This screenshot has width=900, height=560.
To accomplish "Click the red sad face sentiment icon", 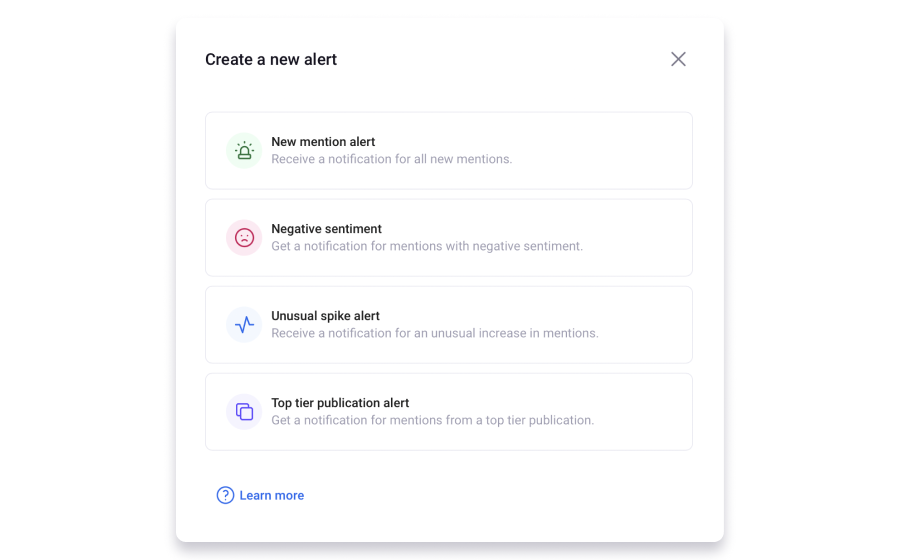I will coord(244,238).
